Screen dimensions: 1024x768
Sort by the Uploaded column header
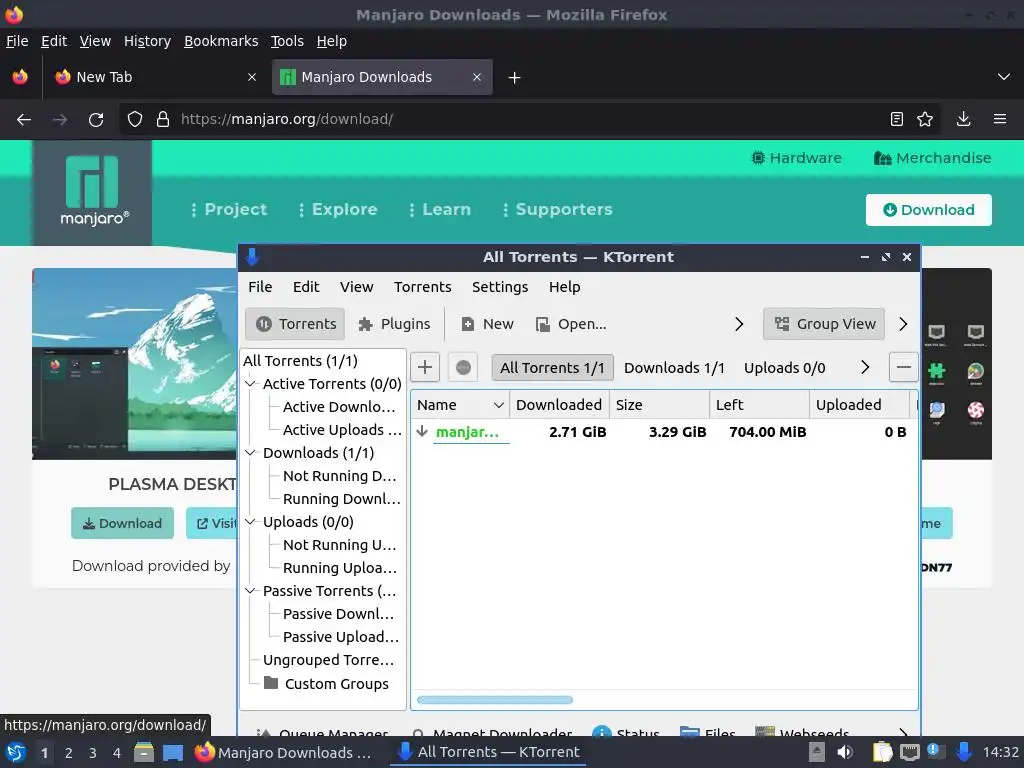pyautogui.click(x=859, y=405)
